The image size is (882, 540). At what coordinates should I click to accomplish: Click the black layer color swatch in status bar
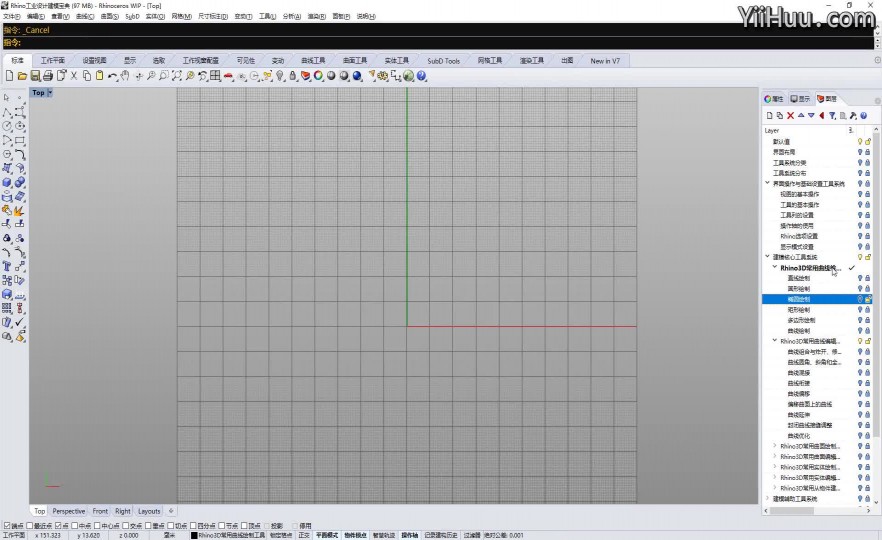(194, 536)
